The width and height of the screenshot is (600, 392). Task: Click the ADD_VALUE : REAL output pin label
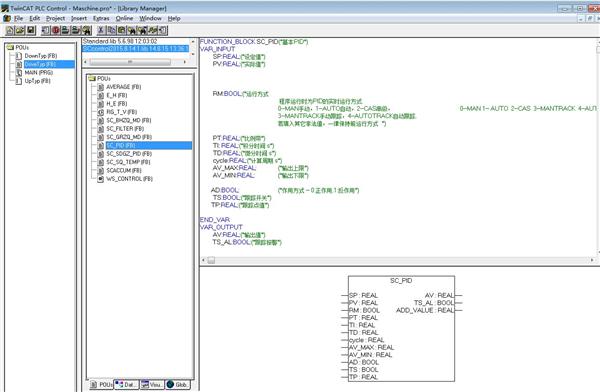click(425, 310)
